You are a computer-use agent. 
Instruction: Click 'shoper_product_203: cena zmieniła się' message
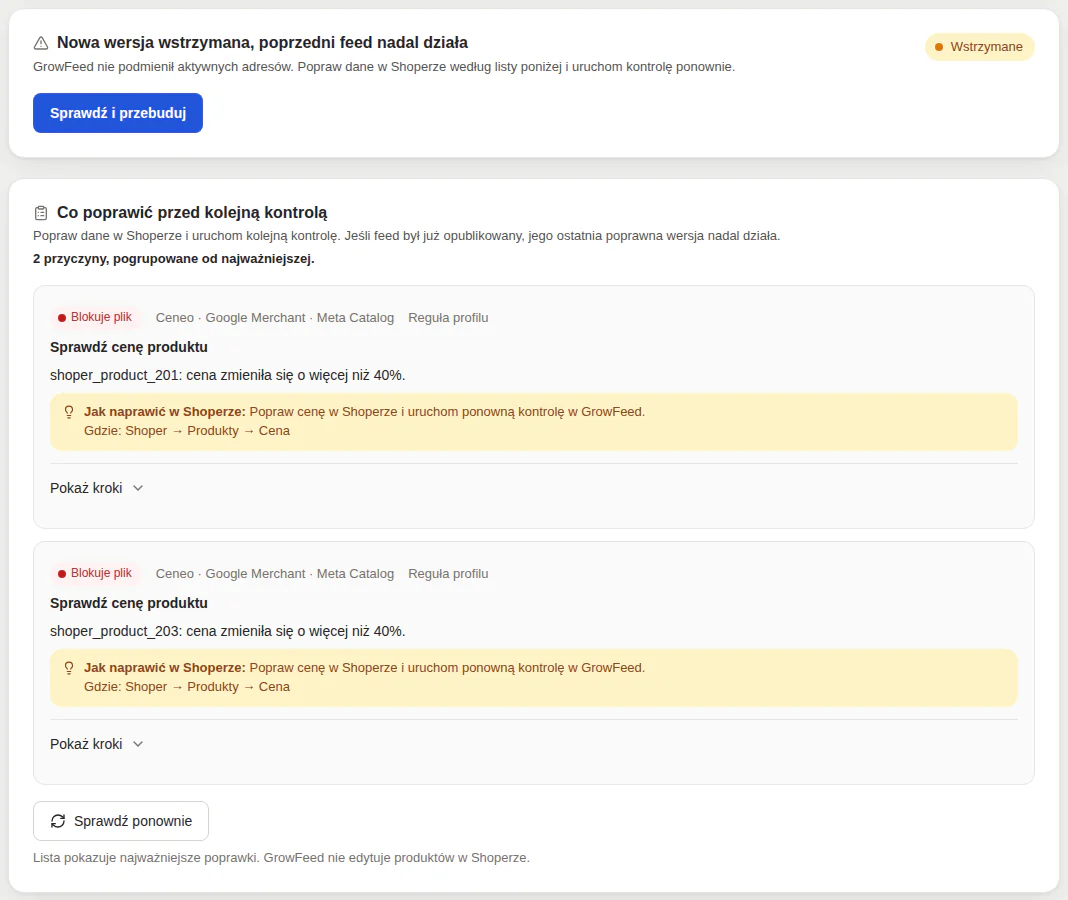227,632
